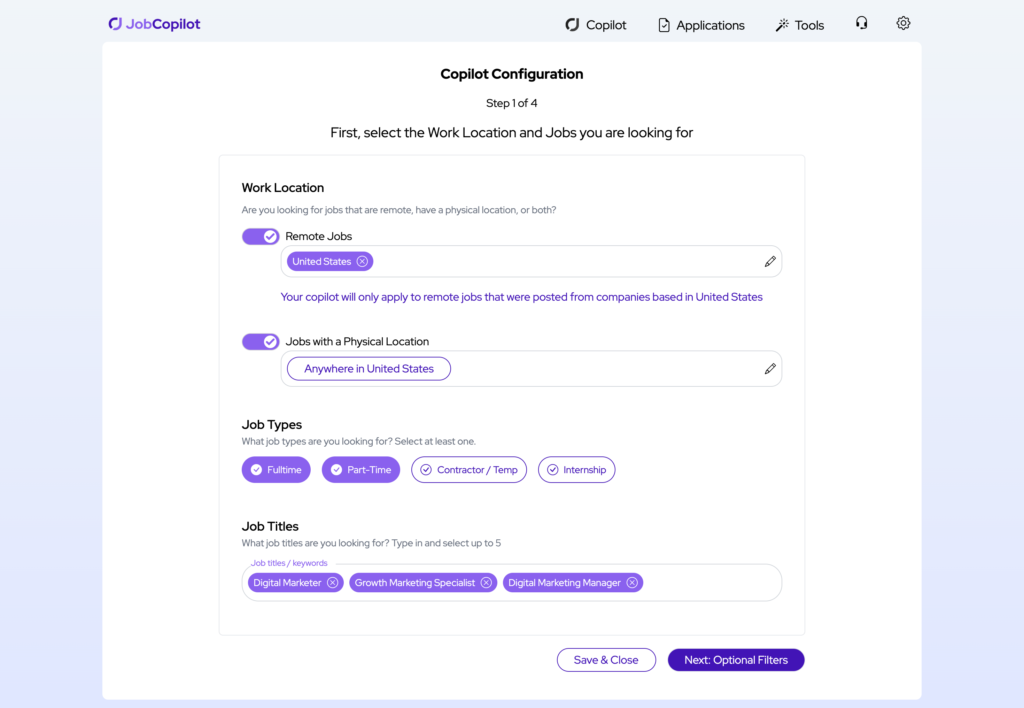The image size is (1024, 708).
Task: Remove Growth Marketing Specialist tag
Action: point(486,582)
